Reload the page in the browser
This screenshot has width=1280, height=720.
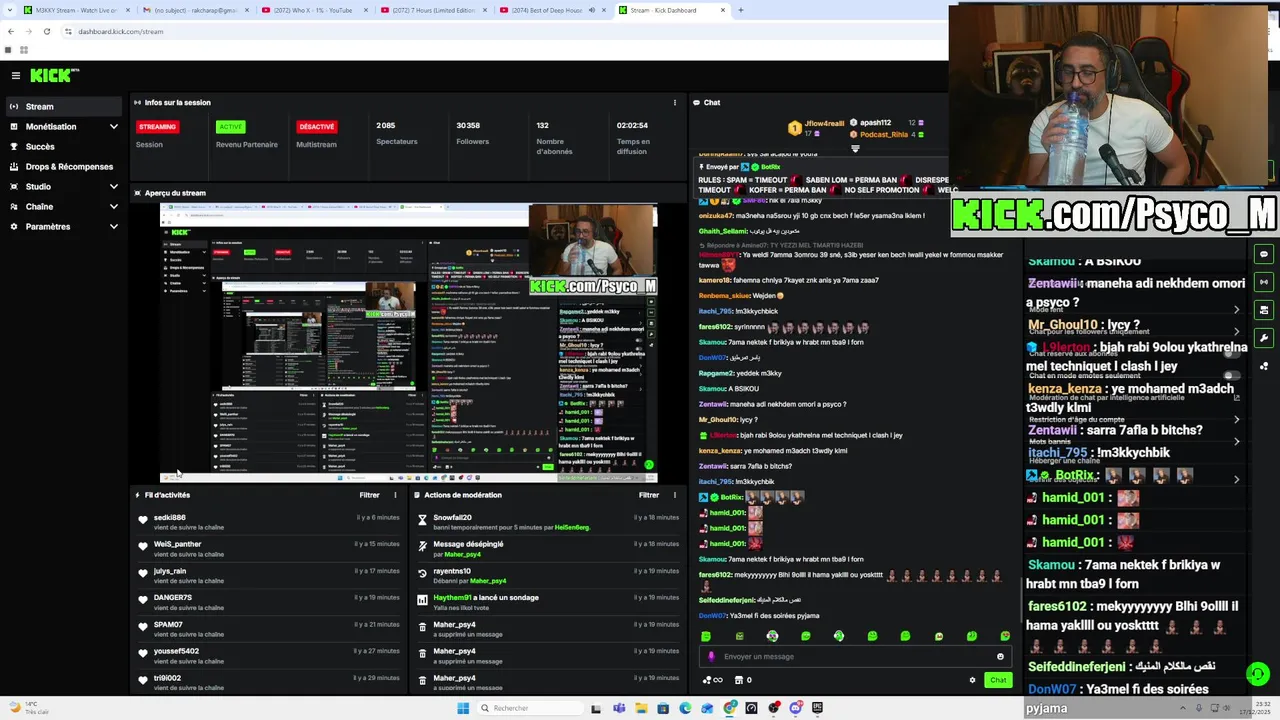[46, 31]
